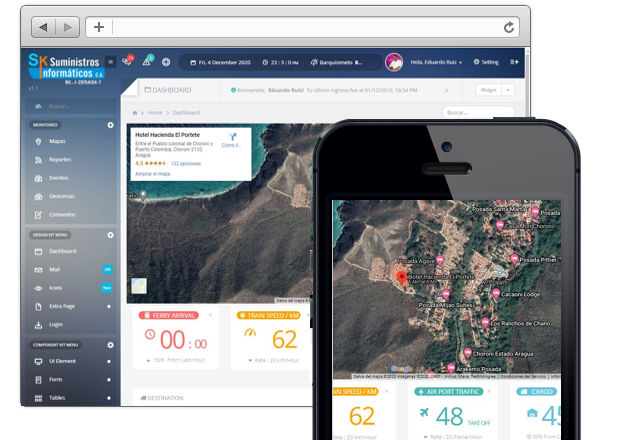Click the plus icon in address bar
This screenshot has height=440, width=620.
pos(99,27)
